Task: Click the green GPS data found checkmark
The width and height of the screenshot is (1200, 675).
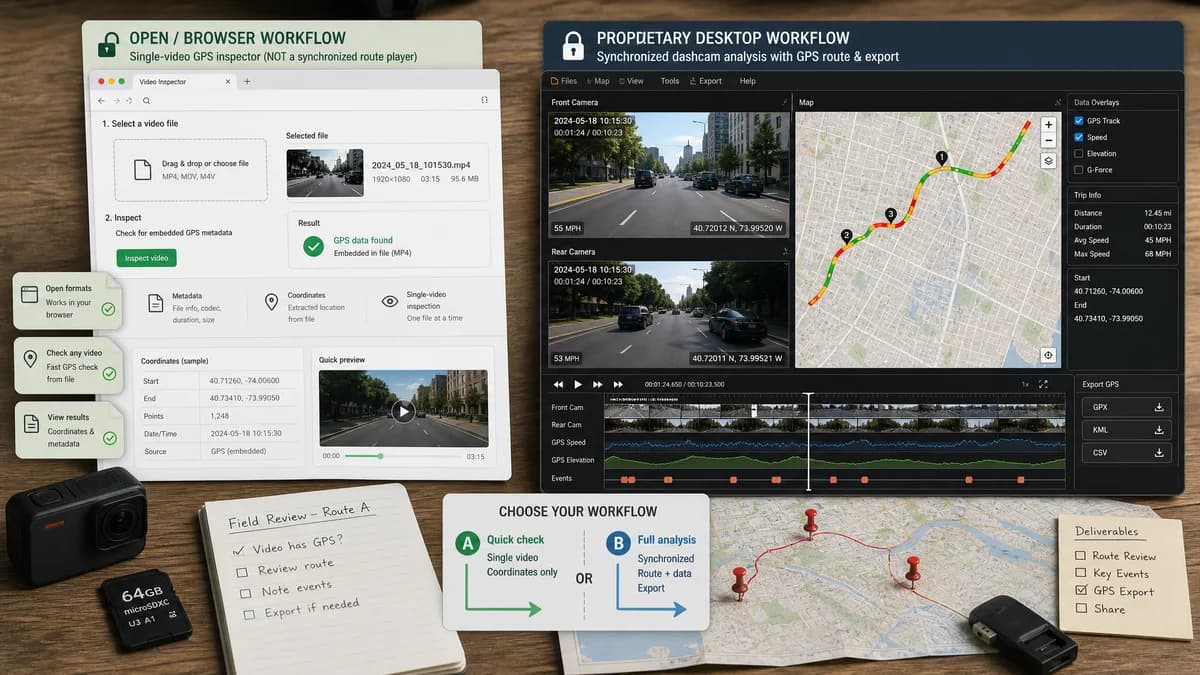Action: (314, 245)
